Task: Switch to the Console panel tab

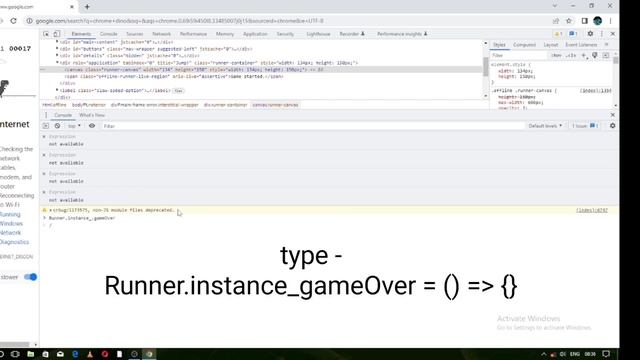Action: 109,34
